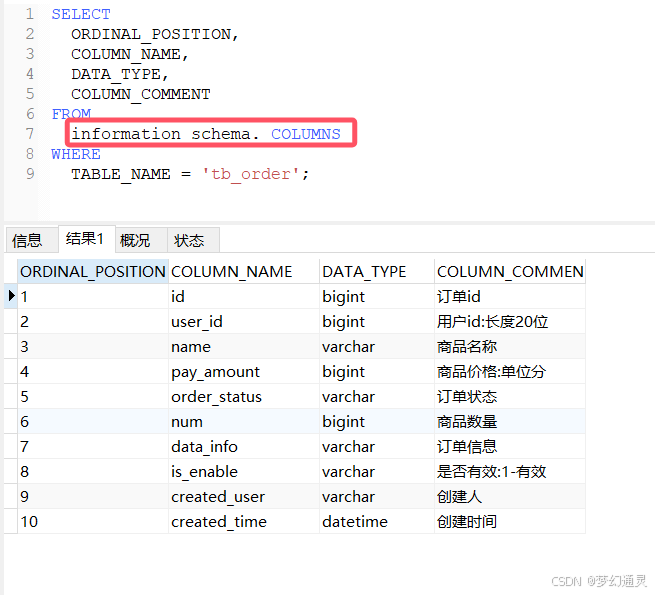The width and height of the screenshot is (655, 595).
Task: Select the 'user_id' cell
Action: pyautogui.click(x=244, y=322)
